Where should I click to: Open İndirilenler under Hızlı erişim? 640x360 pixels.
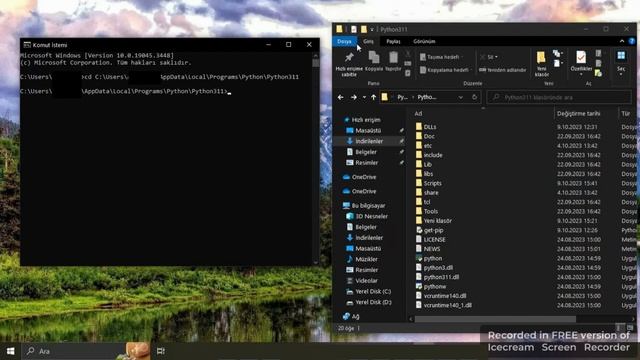[x=364, y=141]
